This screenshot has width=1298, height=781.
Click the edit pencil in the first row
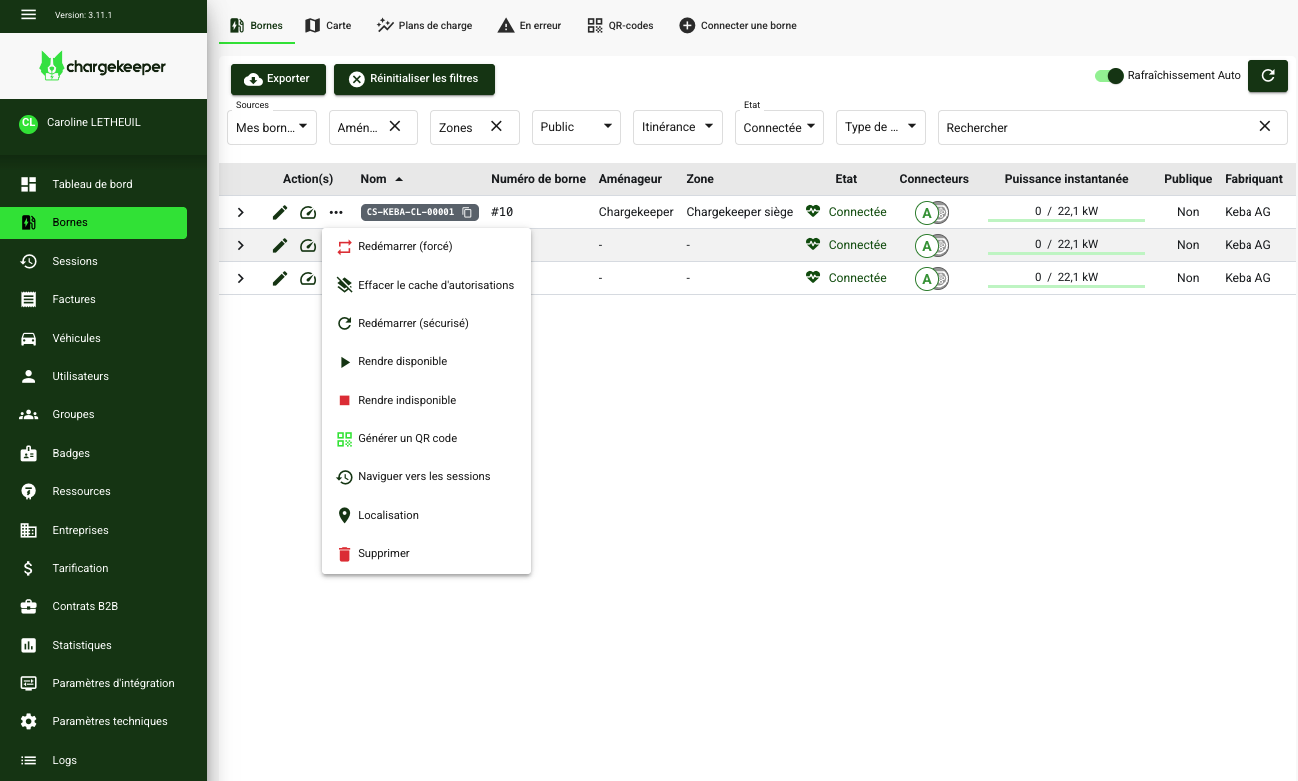click(280, 212)
